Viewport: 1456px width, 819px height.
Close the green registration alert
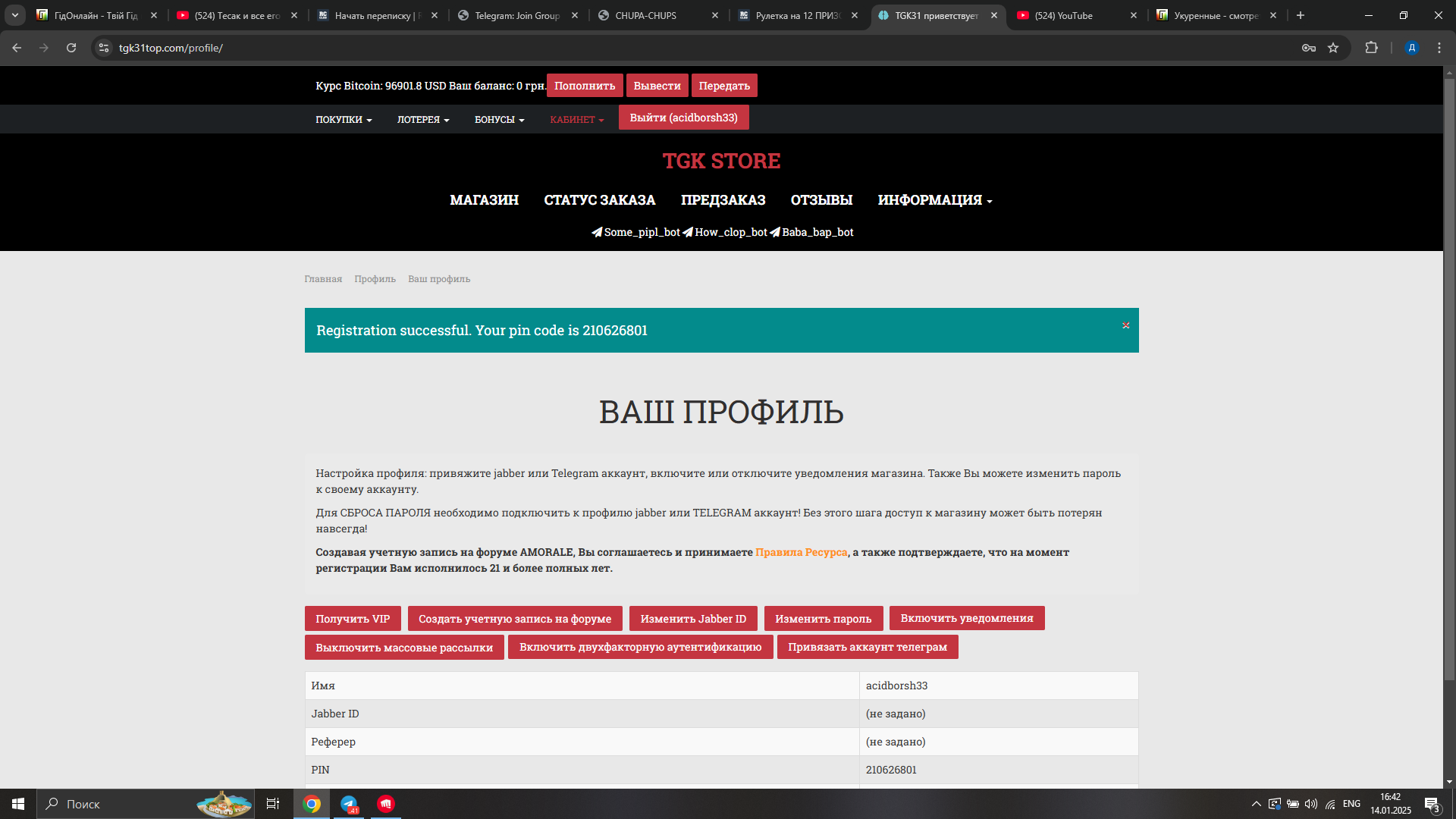click(x=1126, y=325)
